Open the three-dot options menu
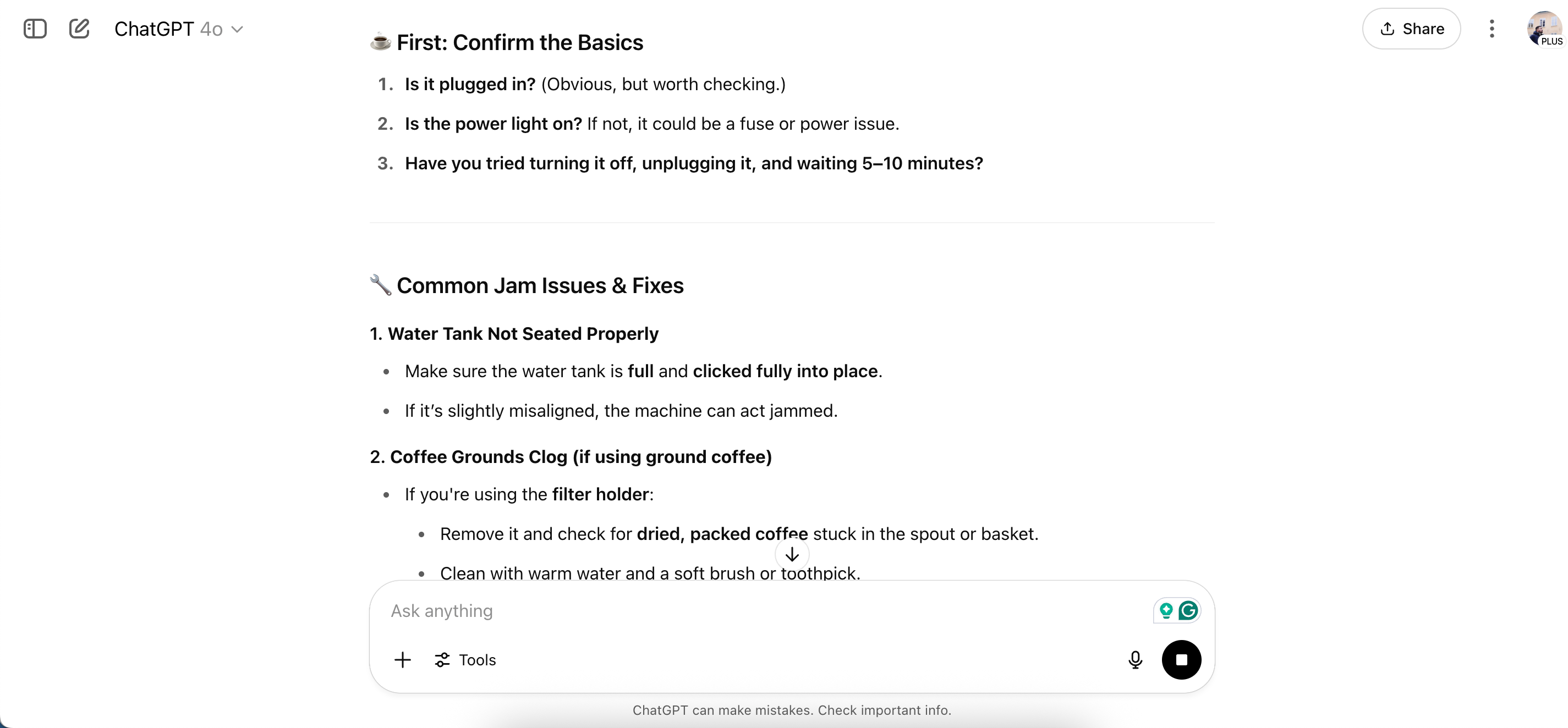The width and height of the screenshot is (1568, 728). click(1492, 29)
